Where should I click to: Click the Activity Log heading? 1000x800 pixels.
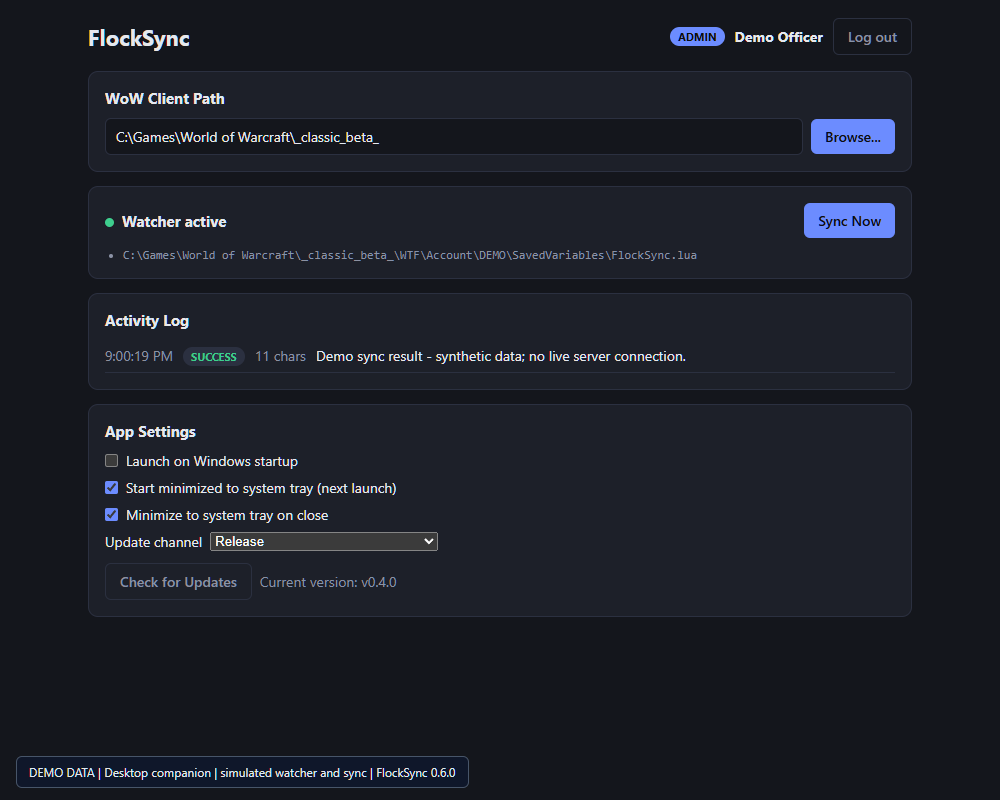point(147,320)
